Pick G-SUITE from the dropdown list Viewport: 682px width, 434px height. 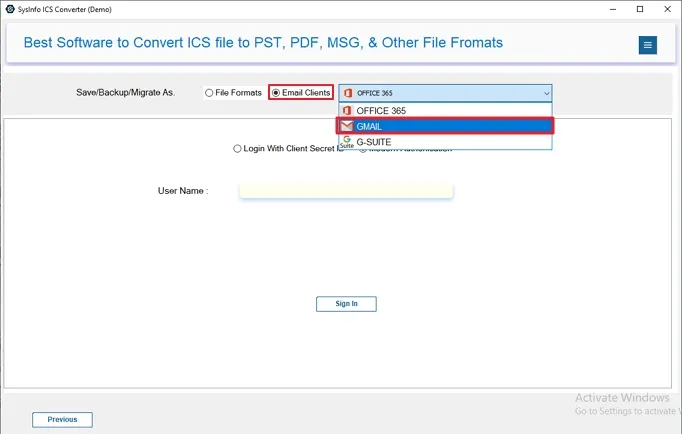445,142
